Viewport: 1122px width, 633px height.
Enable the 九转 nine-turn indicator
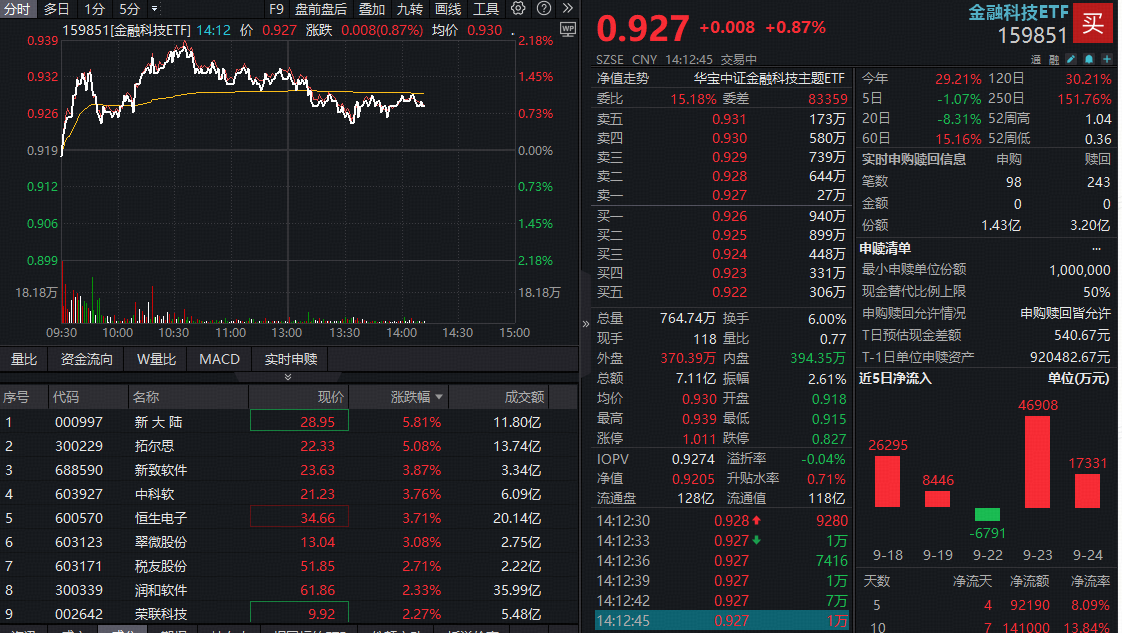[410, 9]
